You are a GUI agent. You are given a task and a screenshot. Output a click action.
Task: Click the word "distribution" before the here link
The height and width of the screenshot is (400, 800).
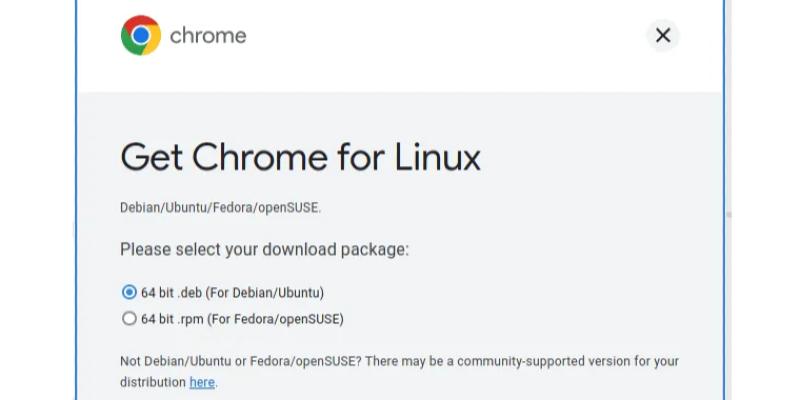point(152,382)
